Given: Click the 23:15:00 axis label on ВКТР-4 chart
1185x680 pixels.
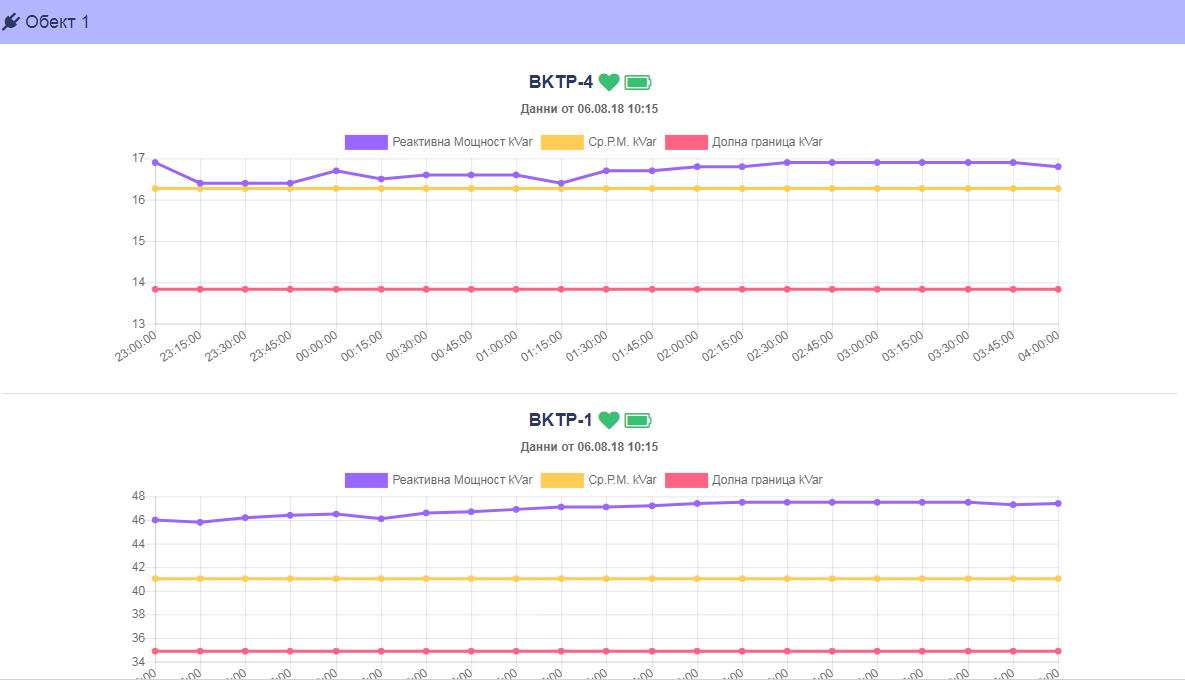Looking at the screenshot, I should (x=181, y=347).
